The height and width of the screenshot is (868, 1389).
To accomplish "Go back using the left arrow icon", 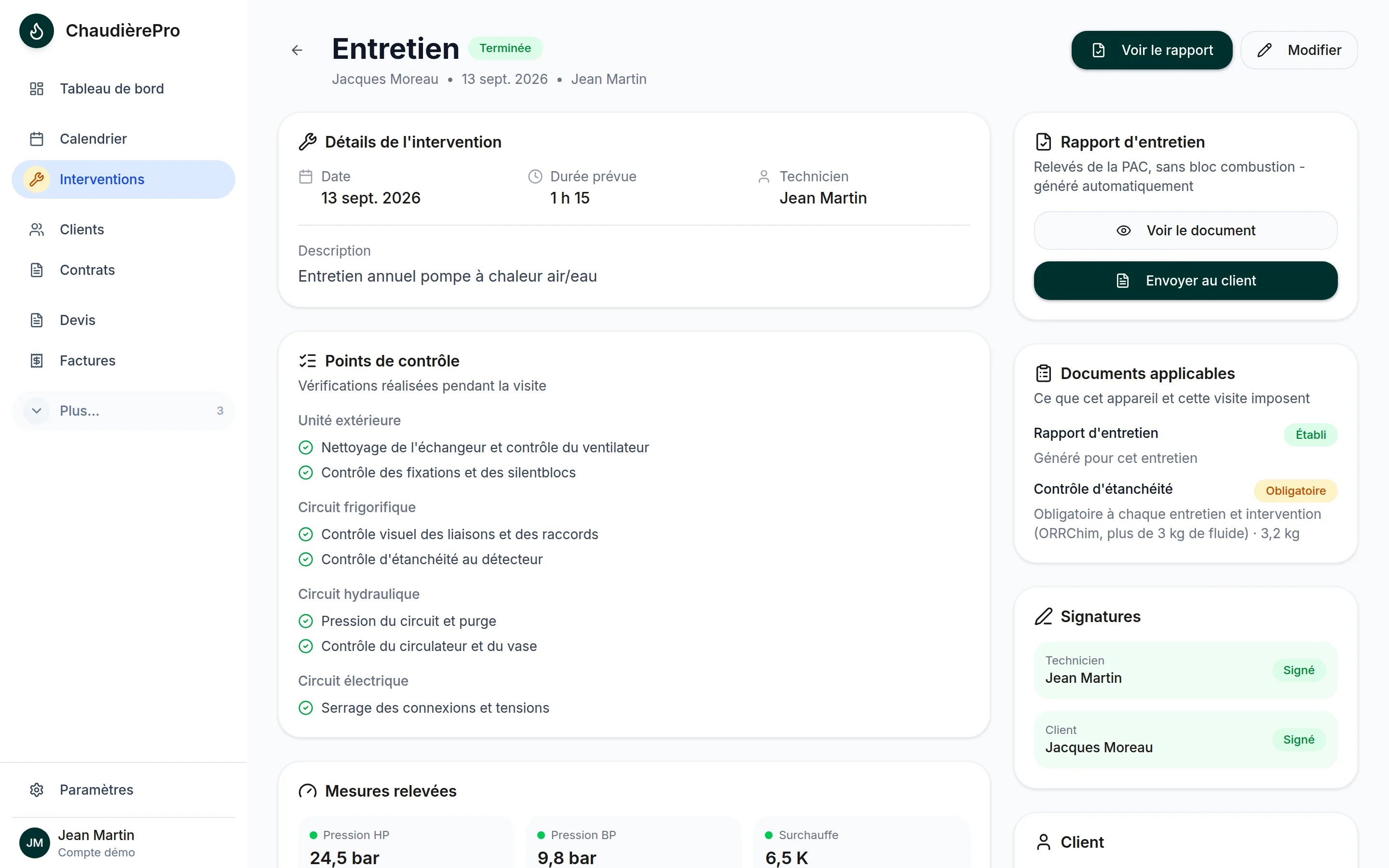I will click(x=297, y=51).
